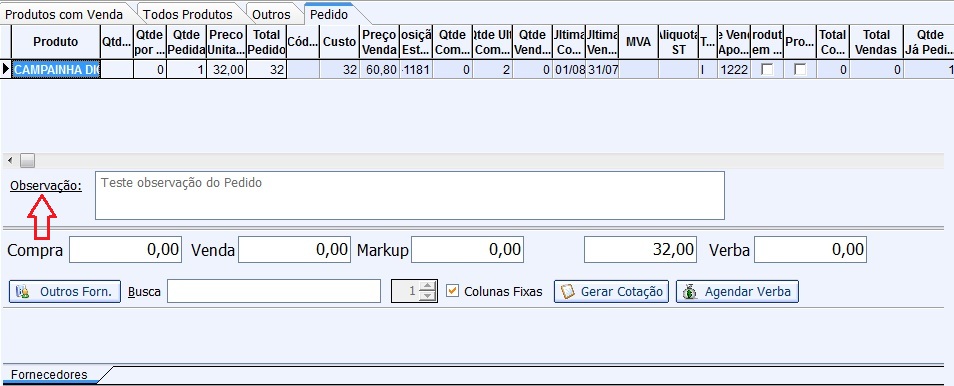This screenshot has height=386, width=954.
Task: Click the last sale date cell 31/07
Action: pyautogui.click(x=602, y=70)
